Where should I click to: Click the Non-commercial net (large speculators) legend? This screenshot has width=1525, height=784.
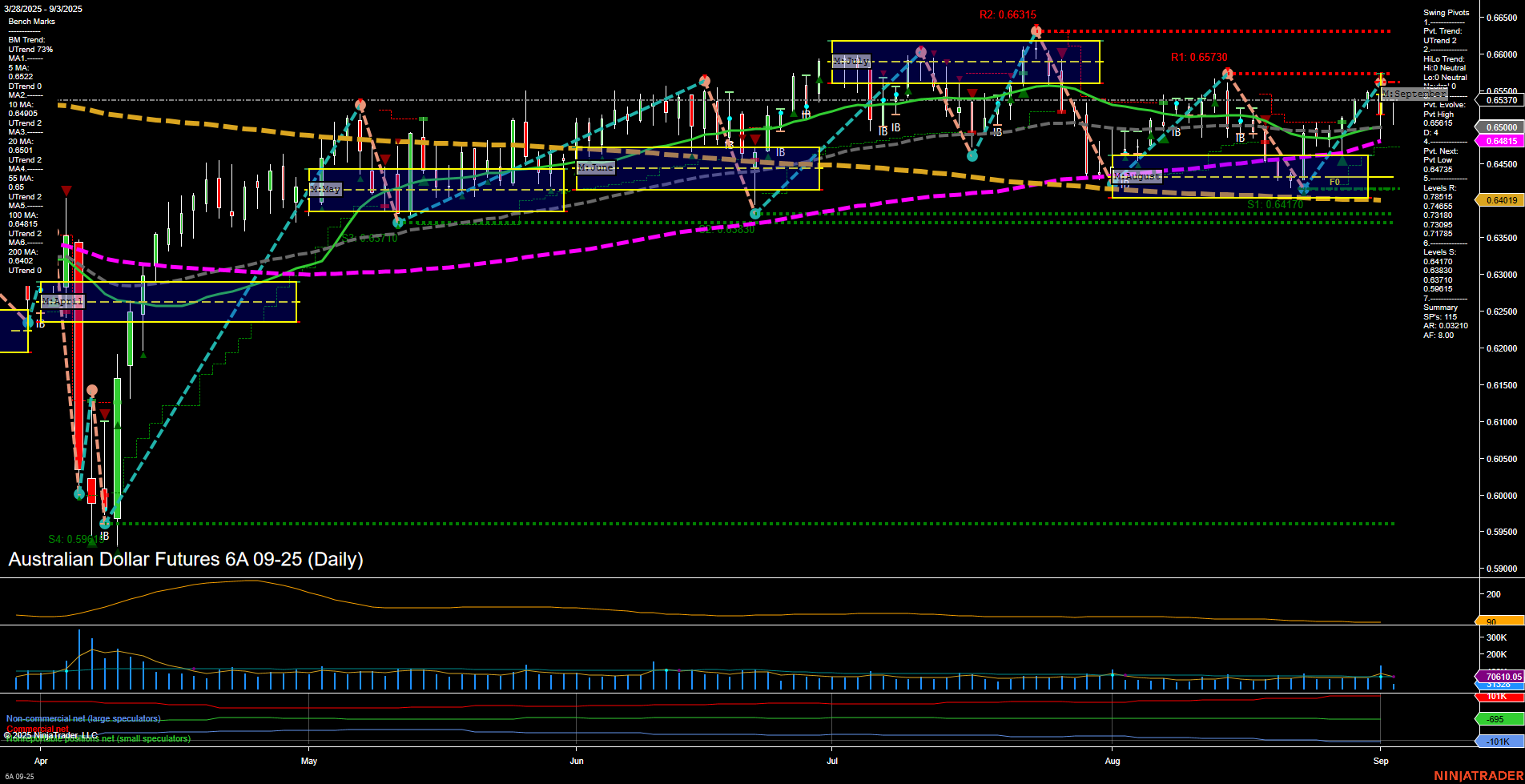pos(82,718)
